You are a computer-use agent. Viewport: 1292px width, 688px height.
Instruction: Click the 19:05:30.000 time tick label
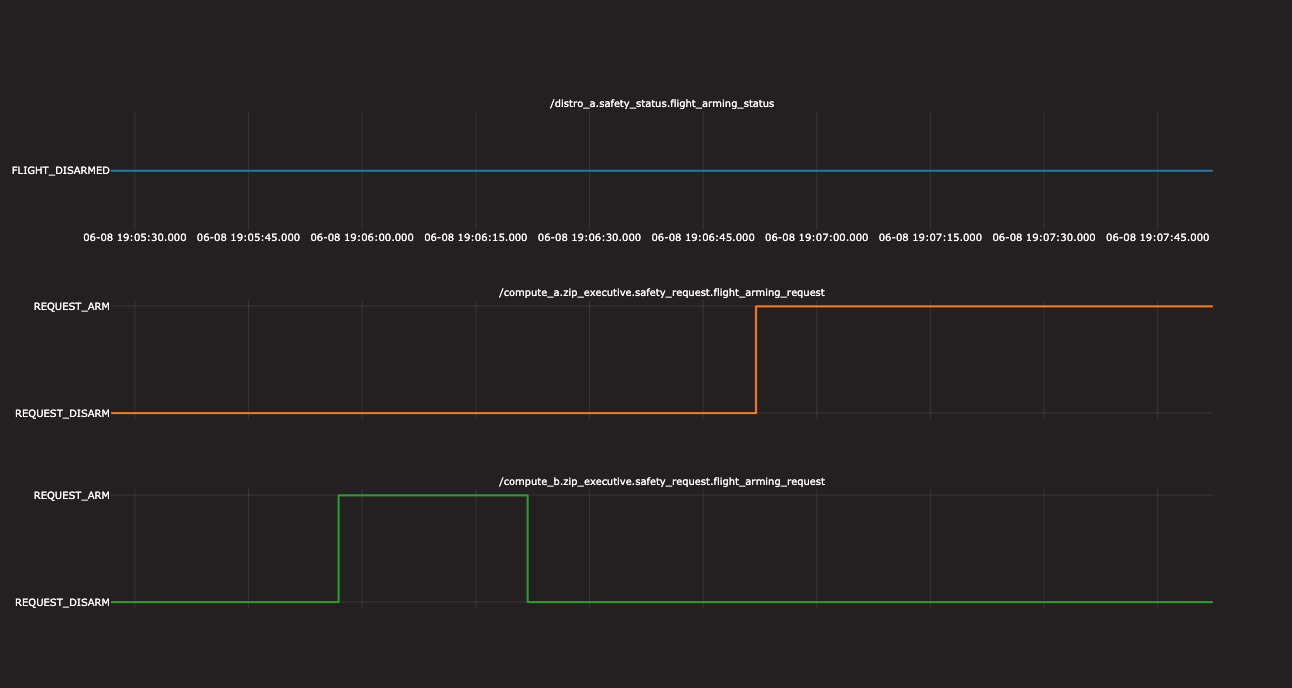[x=134, y=238]
